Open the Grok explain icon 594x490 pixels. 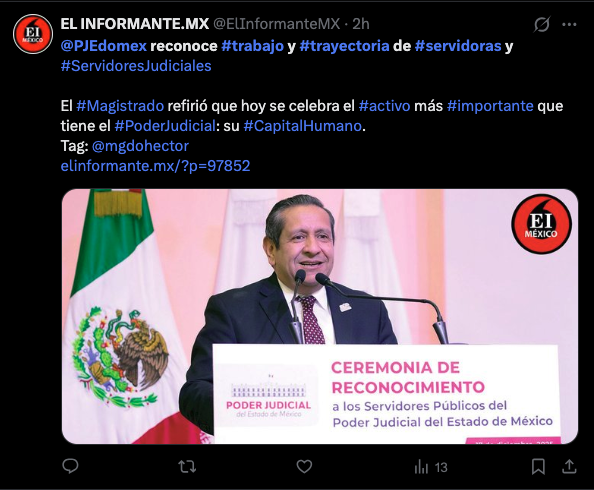(x=542, y=25)
